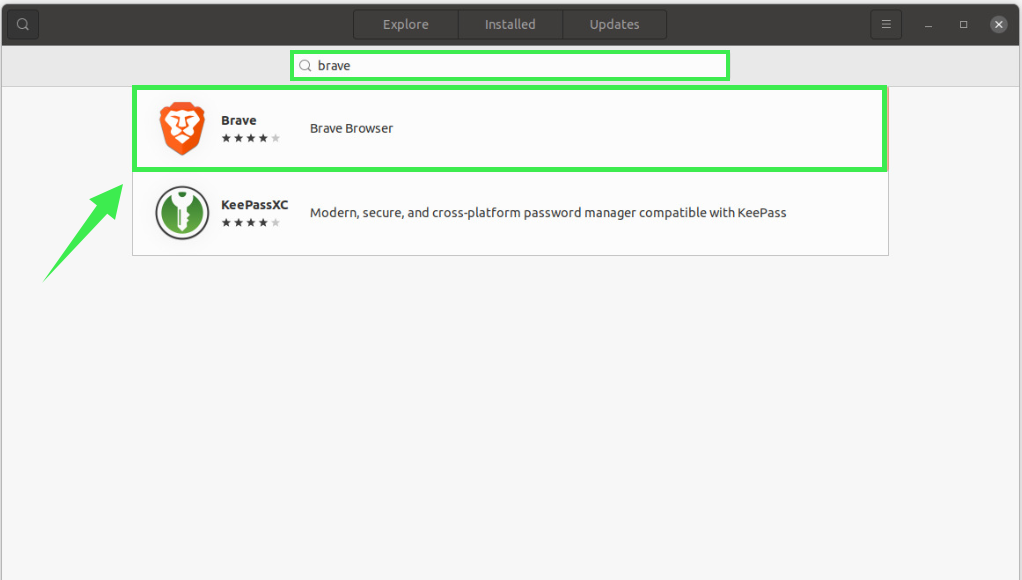The height and width of the screenshot is (580, 1022).
Task: Click the KeePassXC star rating
Action: pos(251,223)
